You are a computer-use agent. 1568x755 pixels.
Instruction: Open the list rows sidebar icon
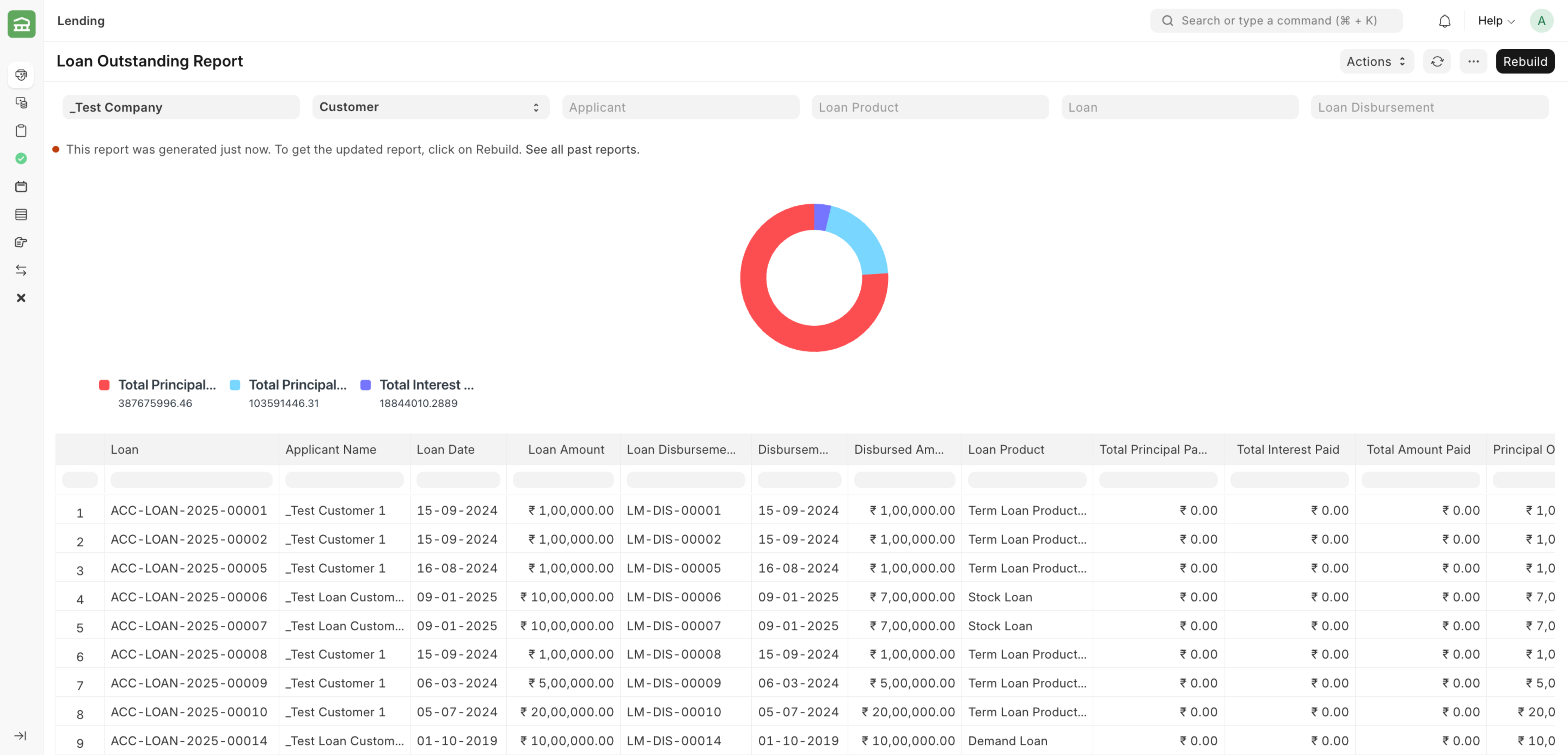21,214
